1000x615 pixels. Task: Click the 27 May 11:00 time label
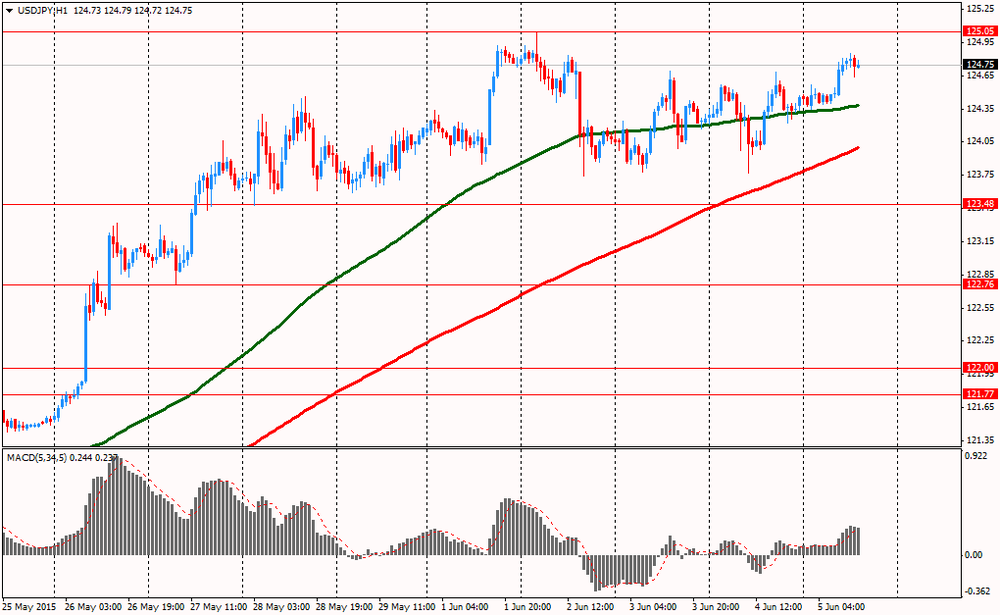tap(219, 606)
